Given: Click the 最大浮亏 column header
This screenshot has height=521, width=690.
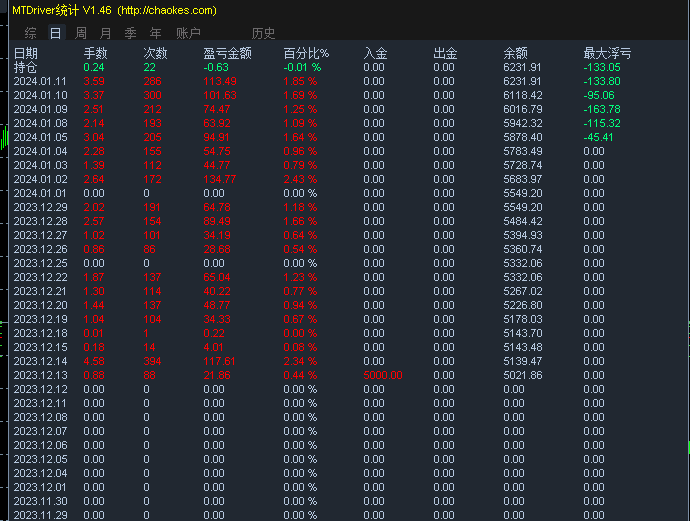Looking at the screenshot, I should [607, 53].
